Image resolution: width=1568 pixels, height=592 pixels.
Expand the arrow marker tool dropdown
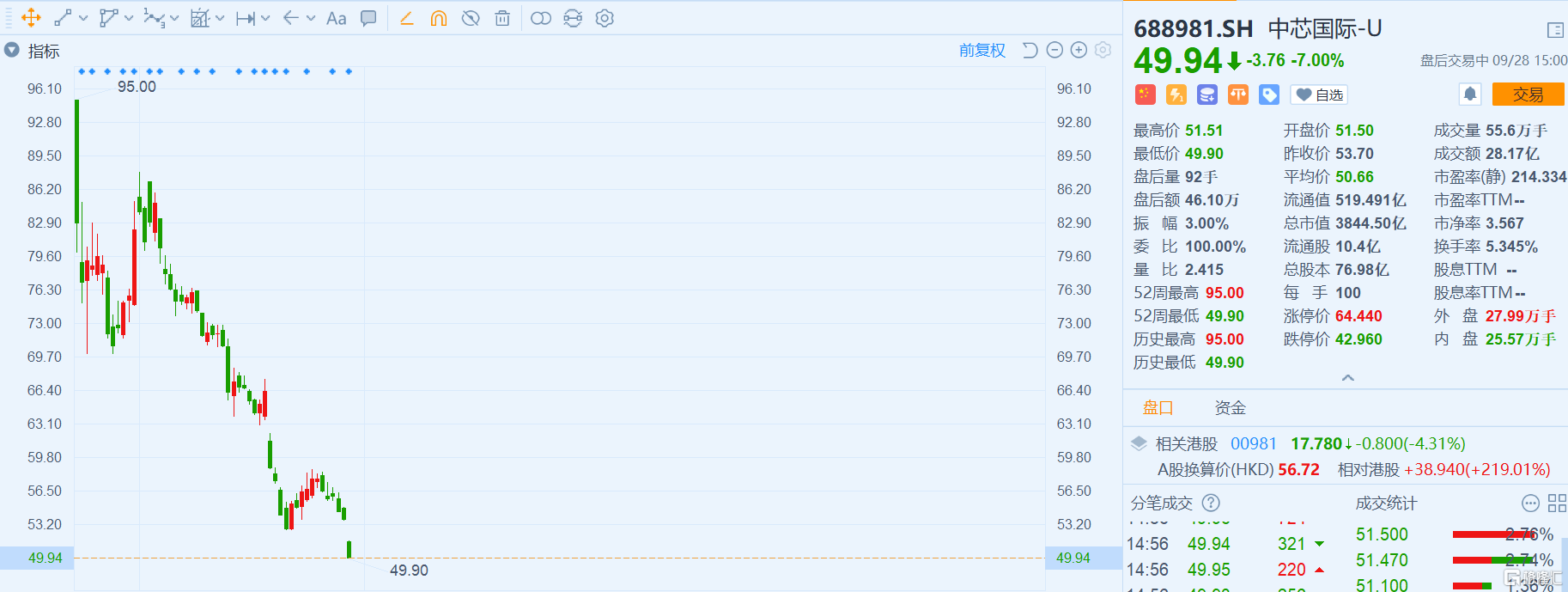pyautogui.click(x=311, y=18)
